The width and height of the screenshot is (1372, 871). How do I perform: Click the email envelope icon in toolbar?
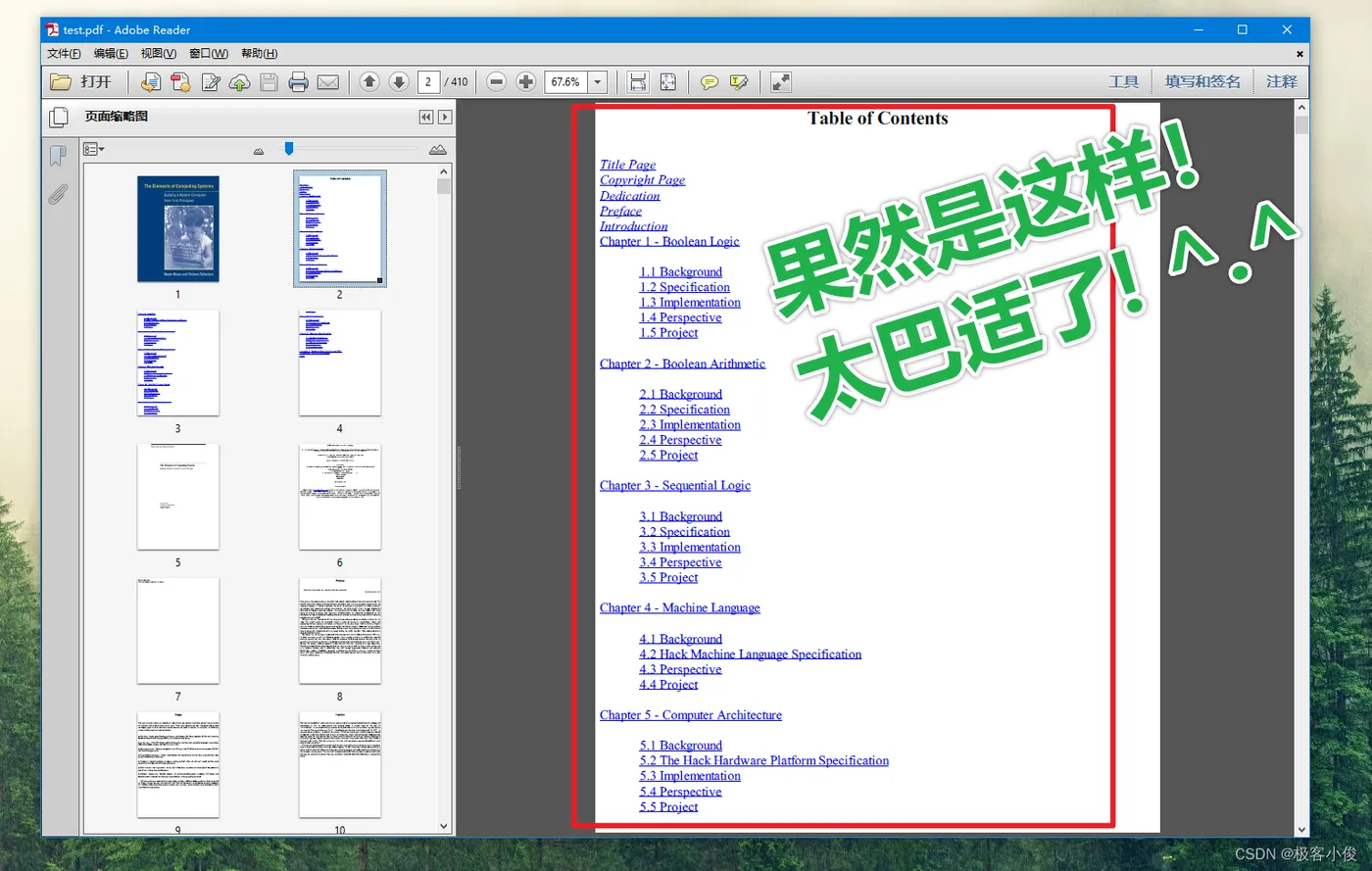coord(328,82)
